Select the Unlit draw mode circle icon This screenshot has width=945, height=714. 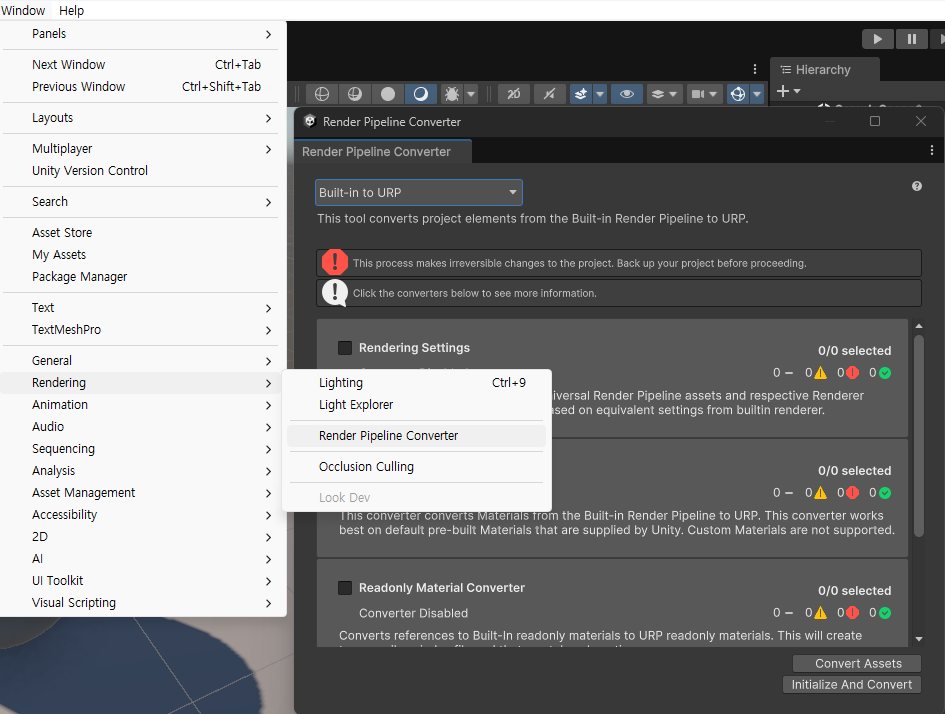coord(388,94)
